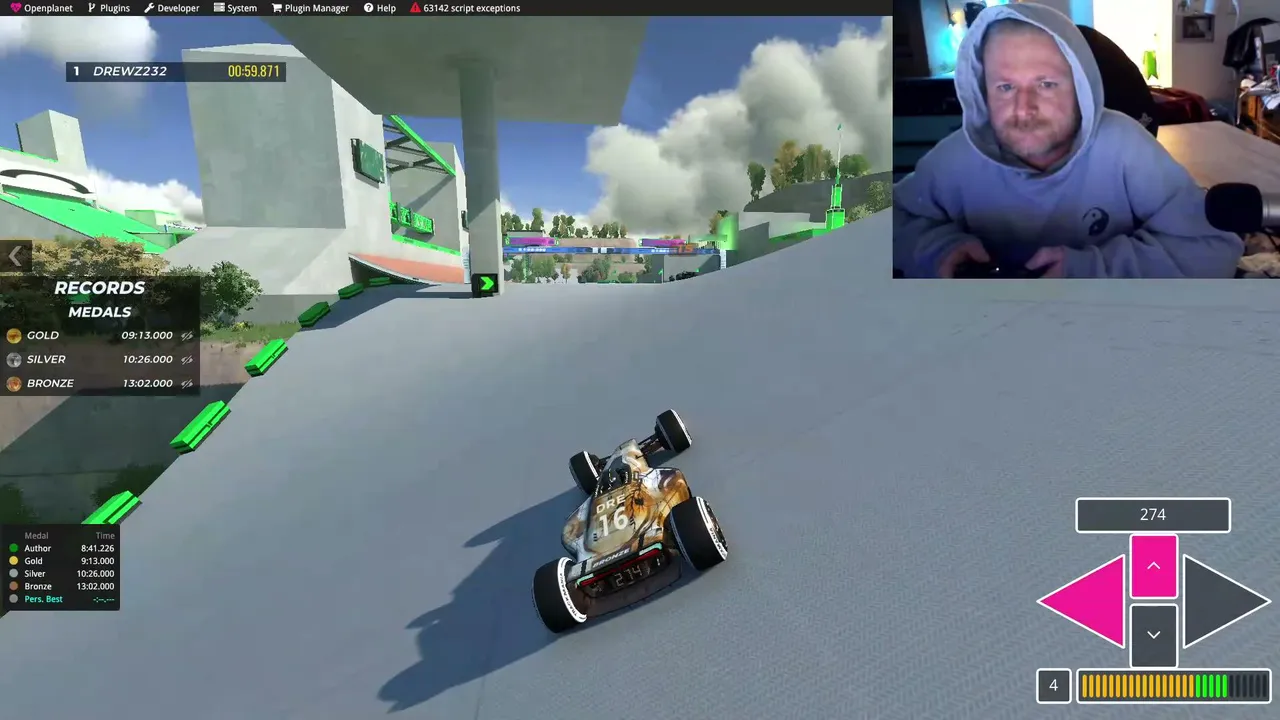Click the grey Silver dot in medal table

[x=14, y=574]
